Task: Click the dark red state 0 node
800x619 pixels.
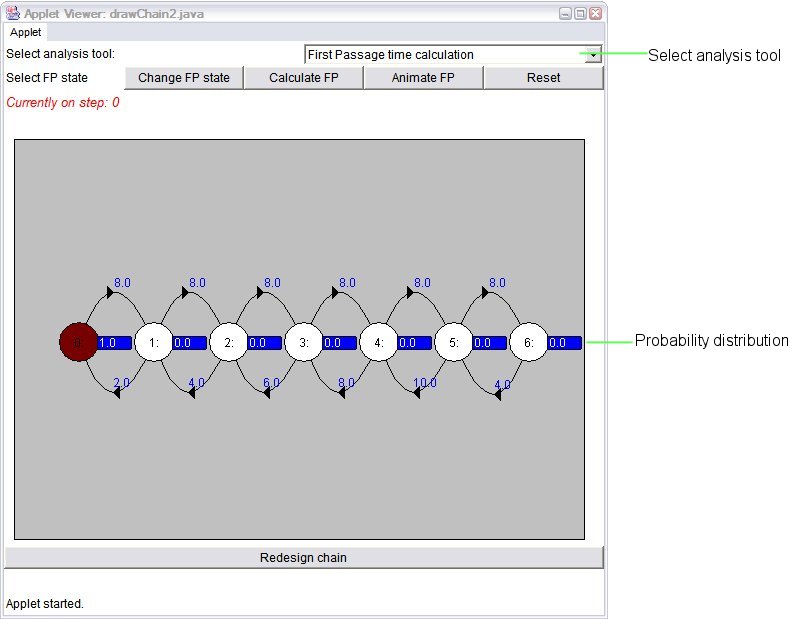Action: pyautogui.click(x=78, y=342)
